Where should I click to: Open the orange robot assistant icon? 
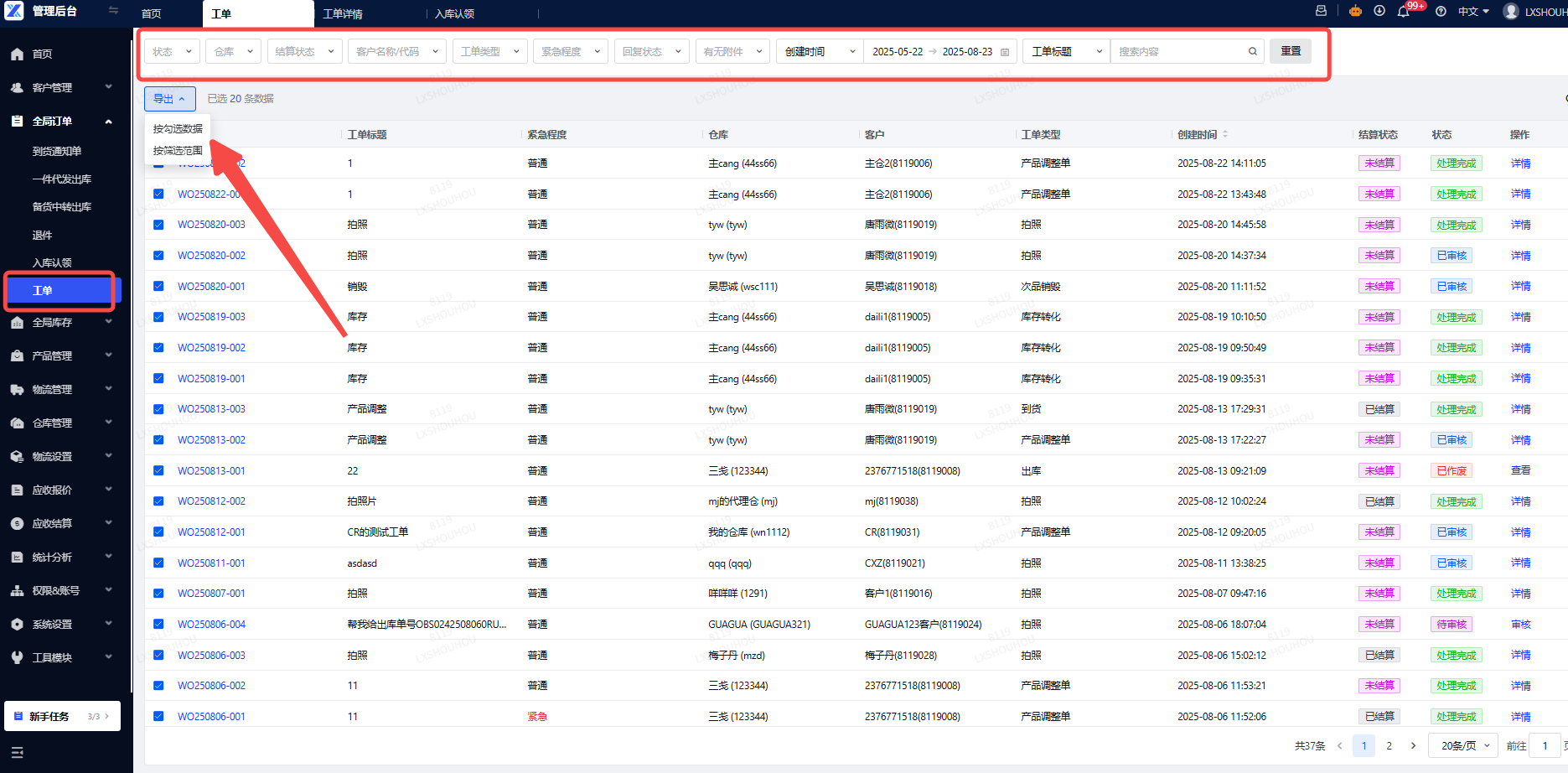coord(1355,11)
